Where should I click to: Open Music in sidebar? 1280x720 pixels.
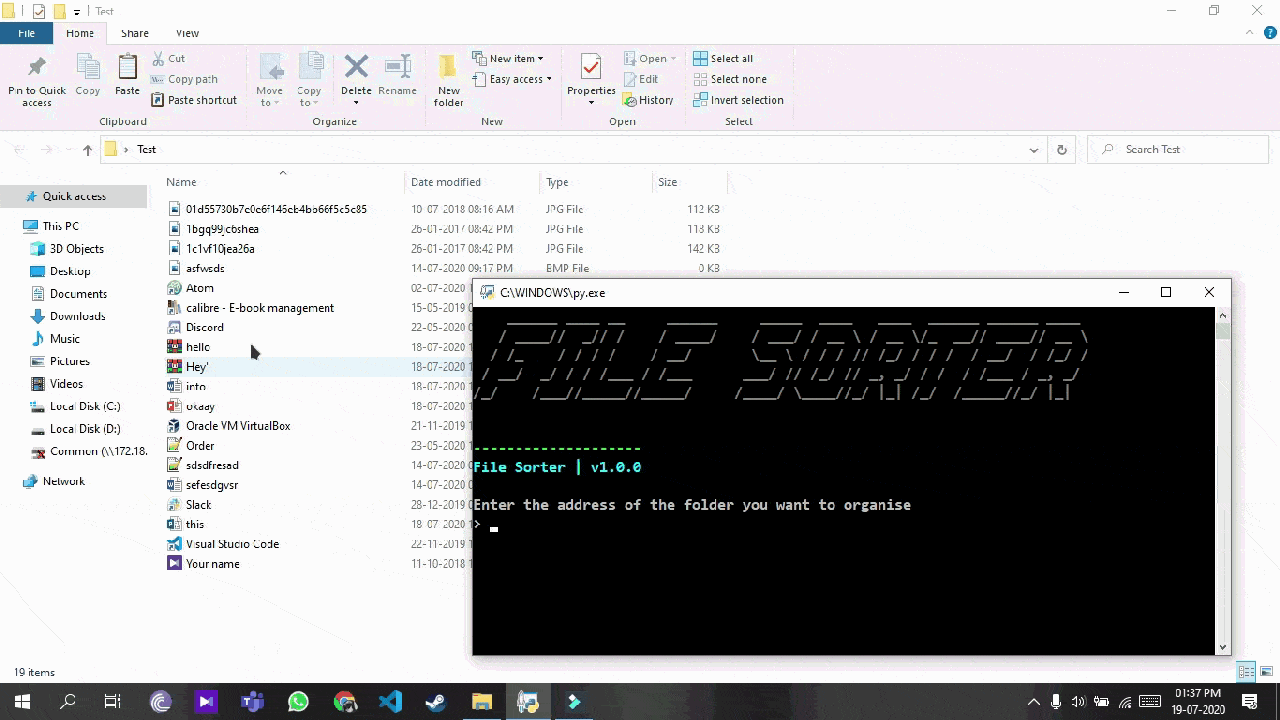pyautogui.click(x=65, y=339)
